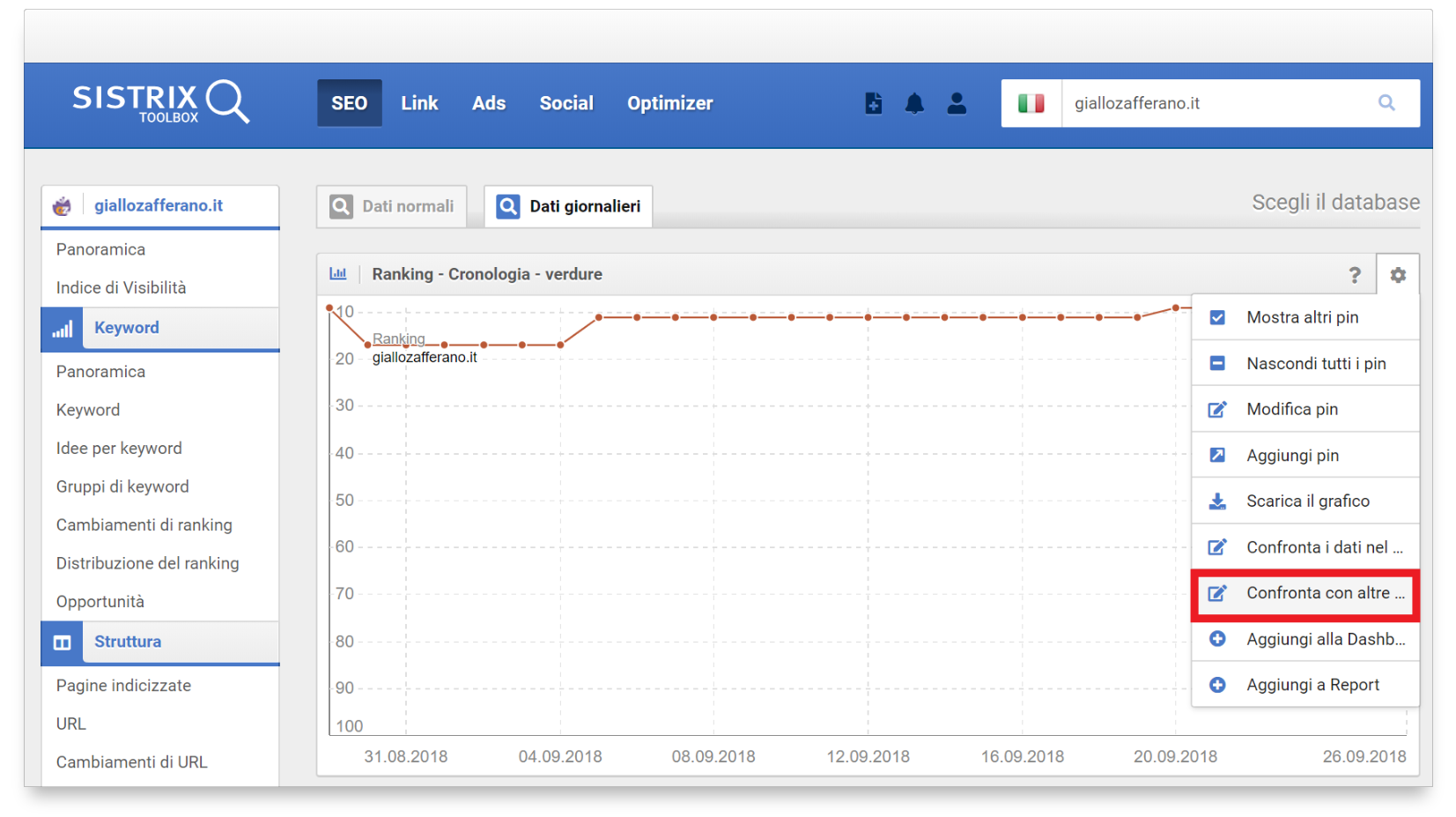Click the giallozafferano.it label on chart
1456x817 pixels.
[425, 357]
